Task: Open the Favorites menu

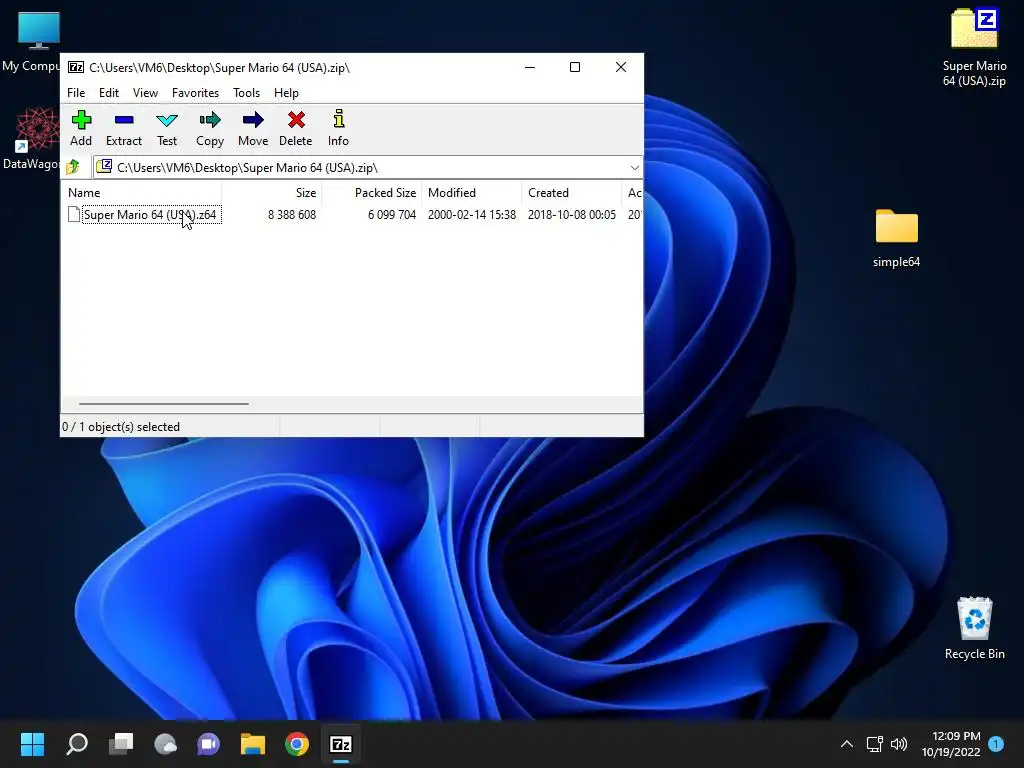Action: pyautogui.click(x=195, y=93)
